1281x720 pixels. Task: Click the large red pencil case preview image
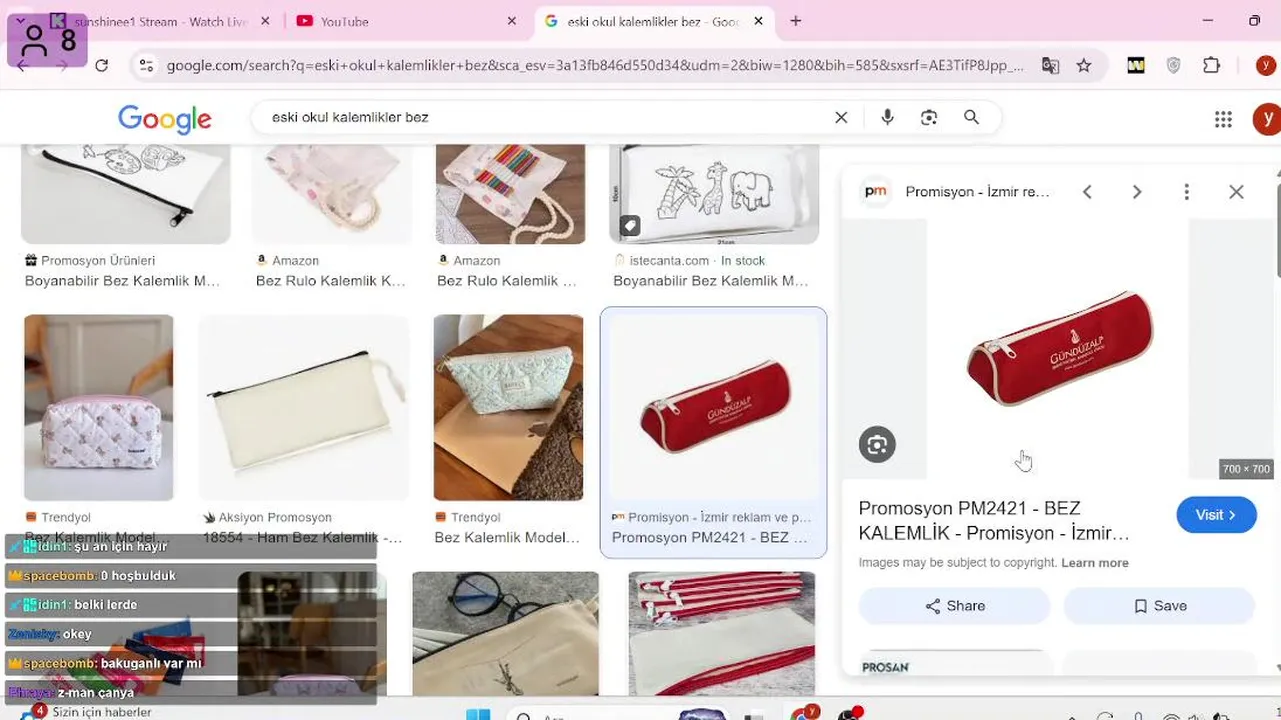[x=1059, y=349]
